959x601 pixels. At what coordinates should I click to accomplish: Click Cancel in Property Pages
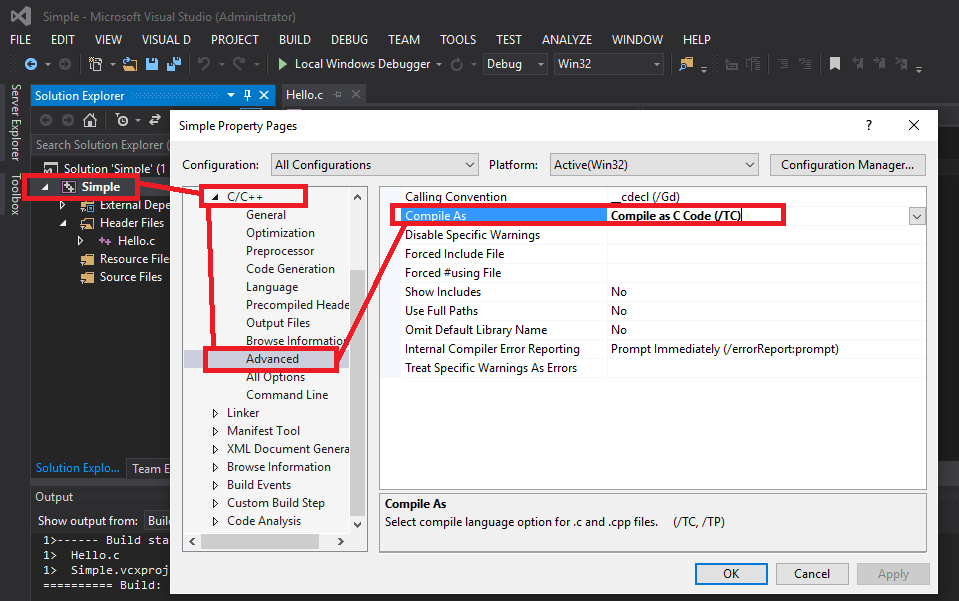click(x=812, y=573)
